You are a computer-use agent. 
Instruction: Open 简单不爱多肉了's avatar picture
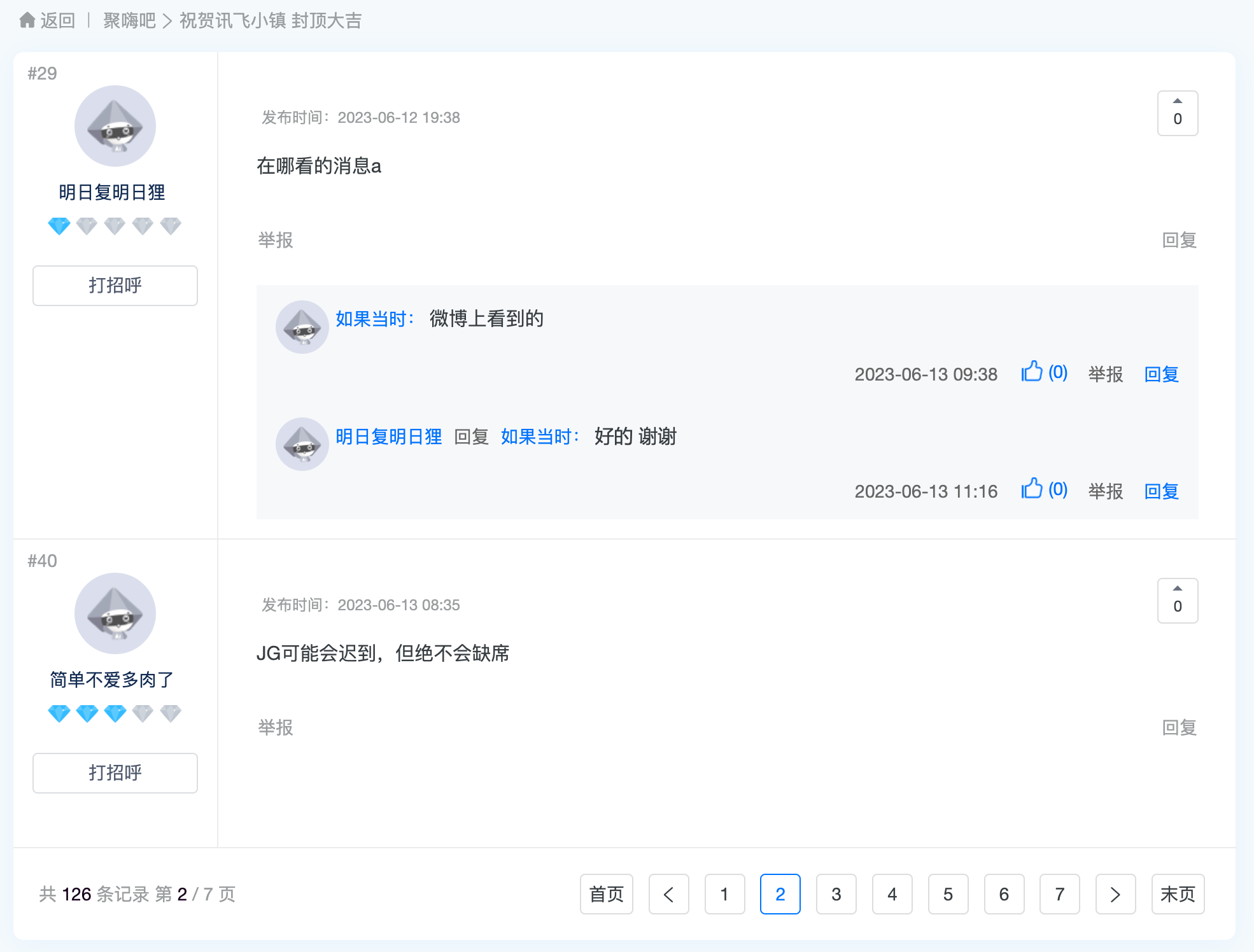tap(115, 613)
